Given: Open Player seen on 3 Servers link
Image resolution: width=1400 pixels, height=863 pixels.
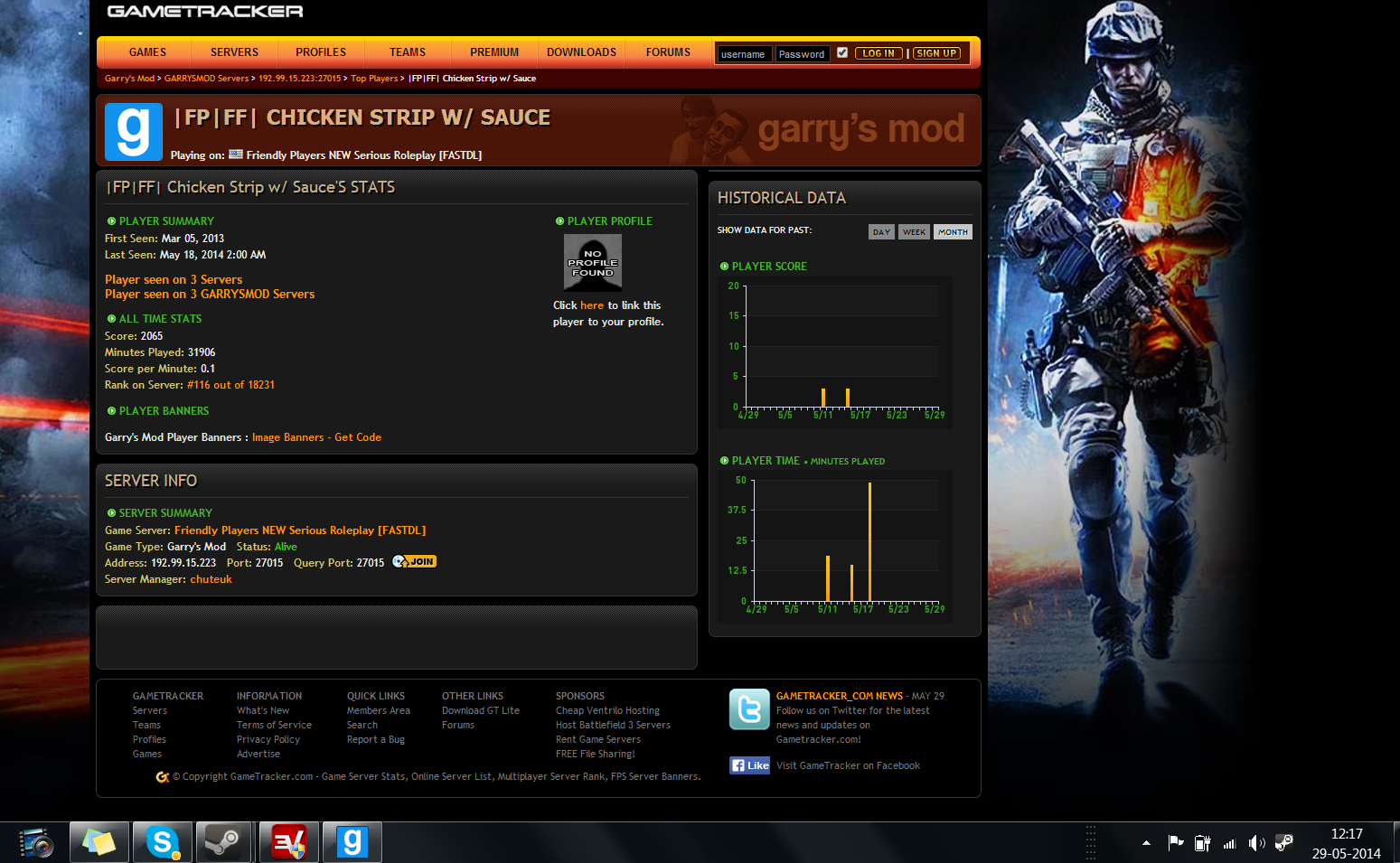Looking at the screenshot, I should click(174, 280).
